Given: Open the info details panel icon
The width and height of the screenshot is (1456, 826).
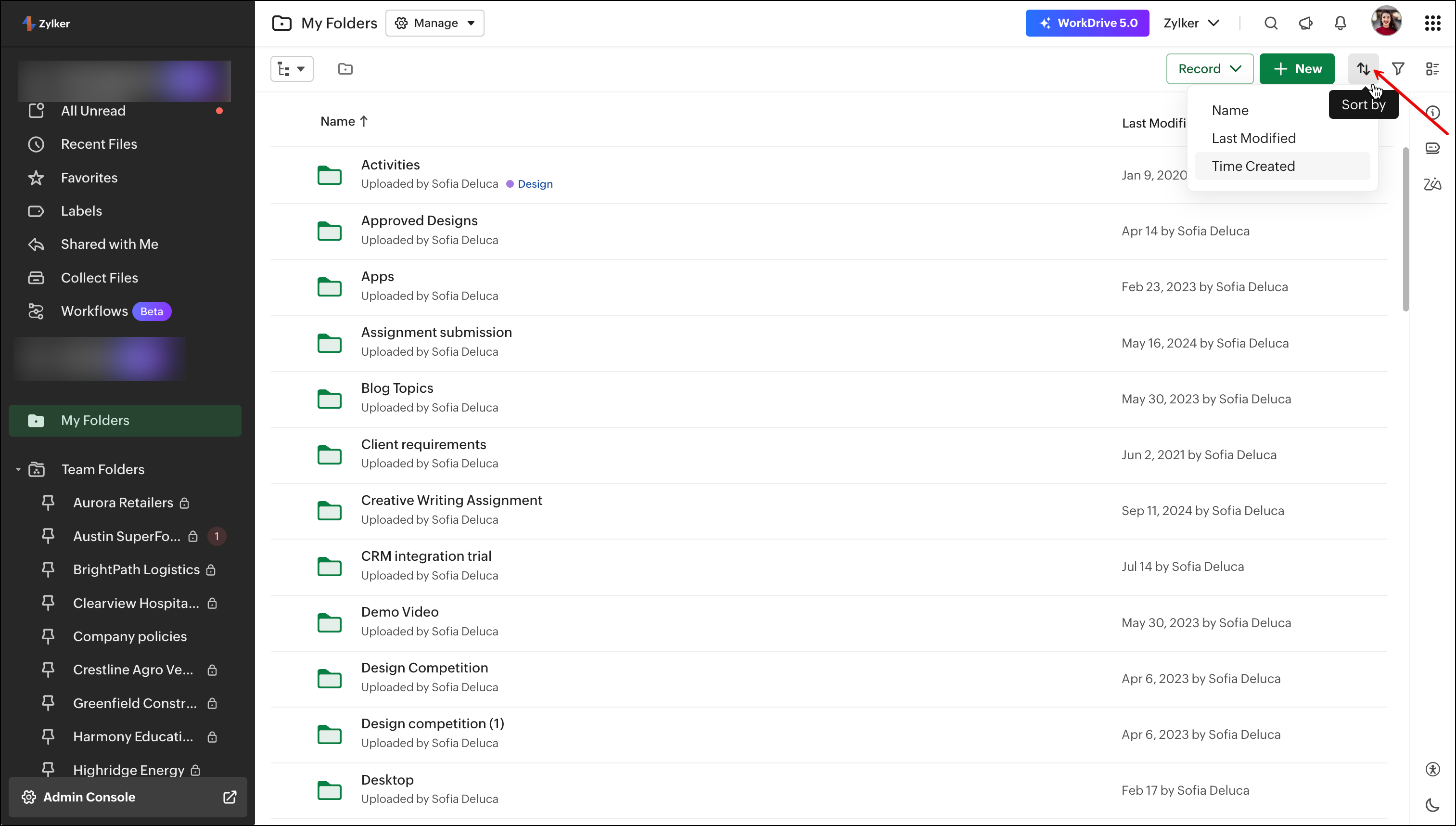Looking at the screenshot, I should pyautogui.click(x=1432, y=112).
